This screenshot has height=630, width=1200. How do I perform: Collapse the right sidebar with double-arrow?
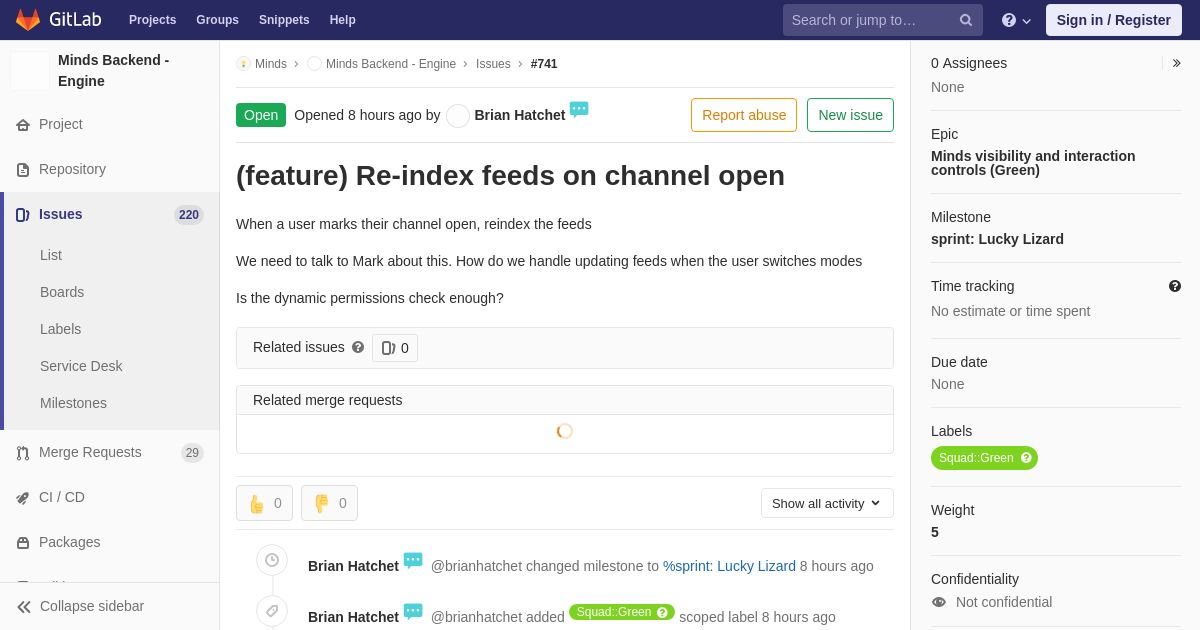pos(1176,63)
